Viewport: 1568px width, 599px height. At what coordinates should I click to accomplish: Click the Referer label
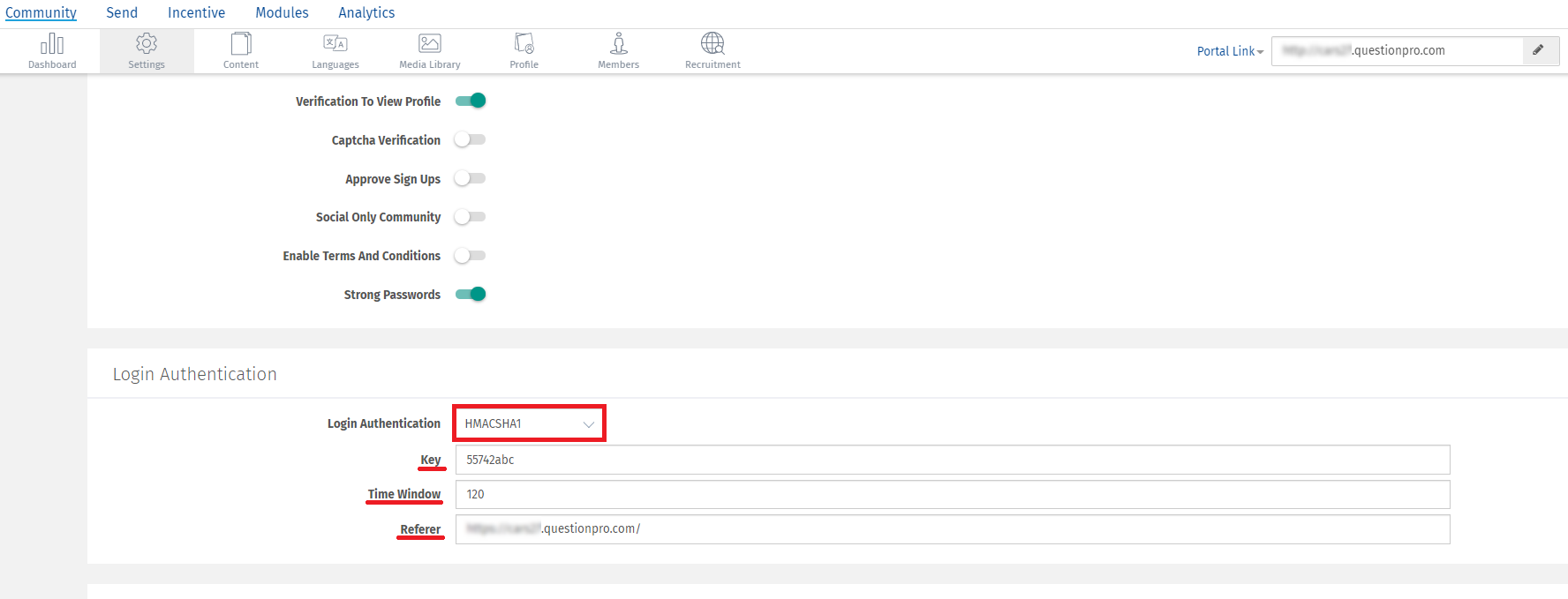pos(420,529)
